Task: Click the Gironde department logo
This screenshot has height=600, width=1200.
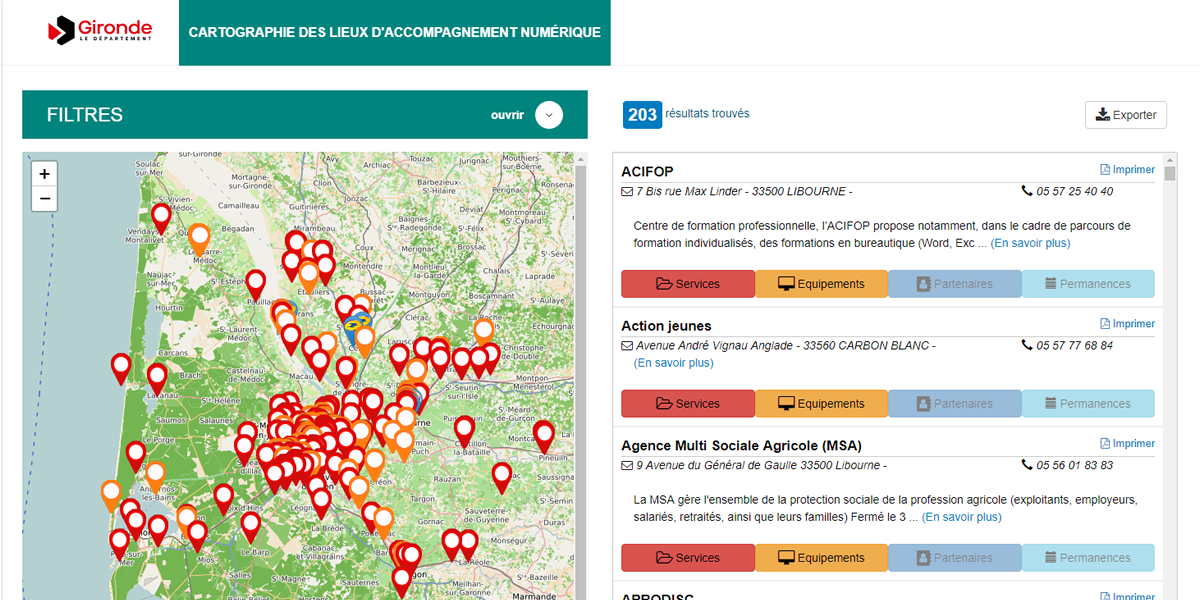Action: (x=100, y=31)
